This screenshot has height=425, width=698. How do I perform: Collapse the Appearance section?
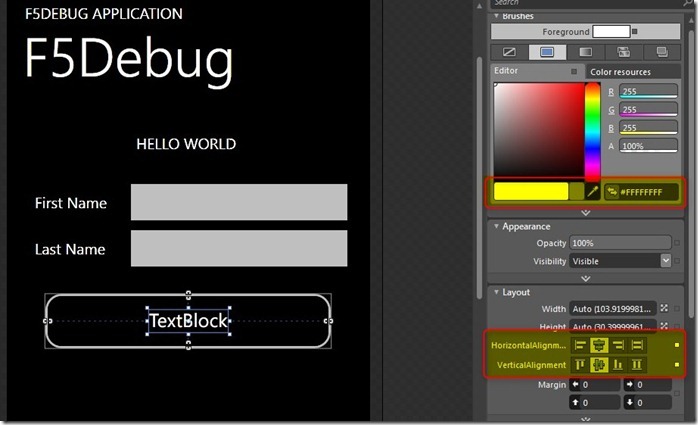pos(496,226)
